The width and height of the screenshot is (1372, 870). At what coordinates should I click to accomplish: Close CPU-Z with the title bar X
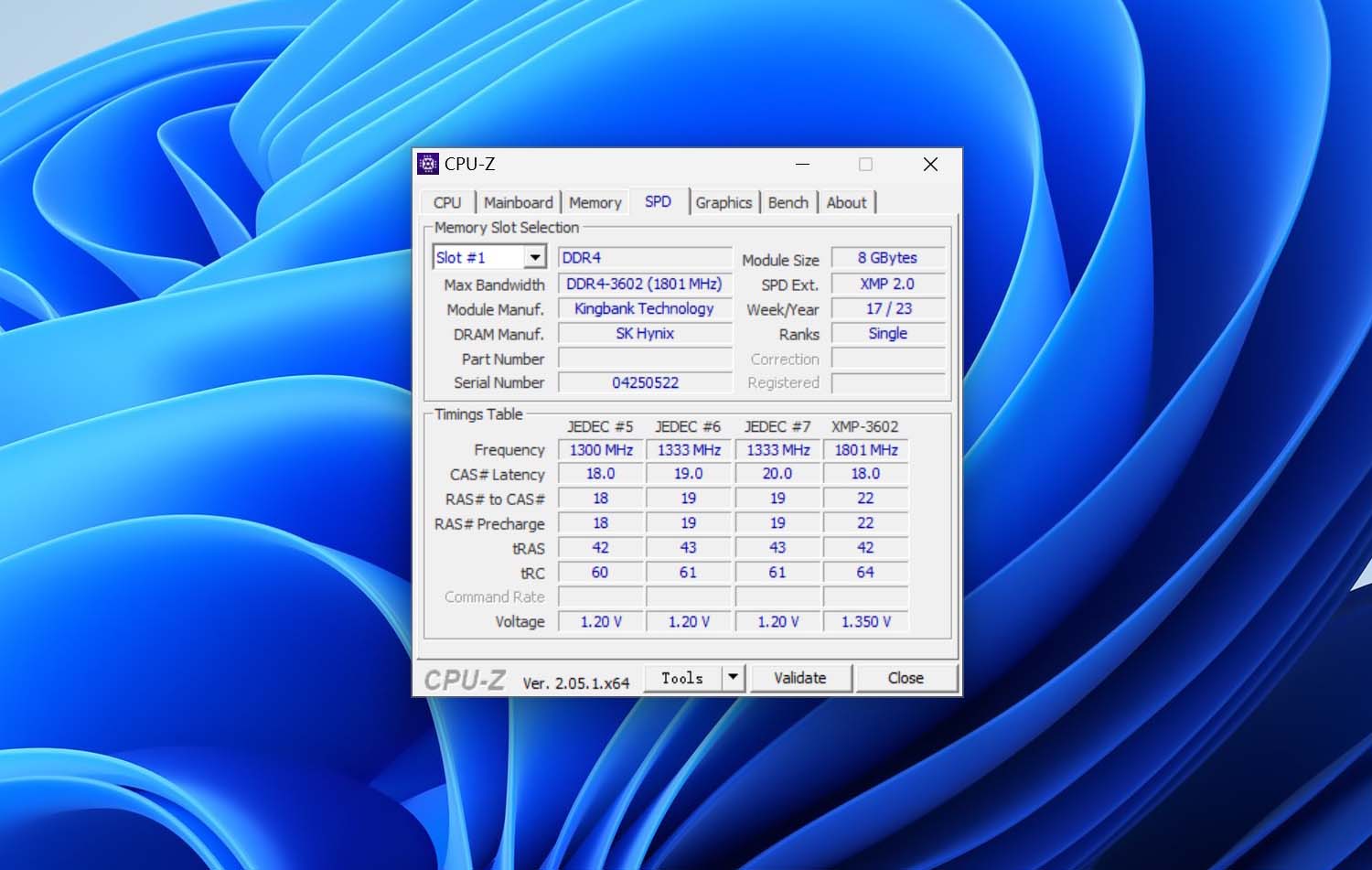pos(930,164)
